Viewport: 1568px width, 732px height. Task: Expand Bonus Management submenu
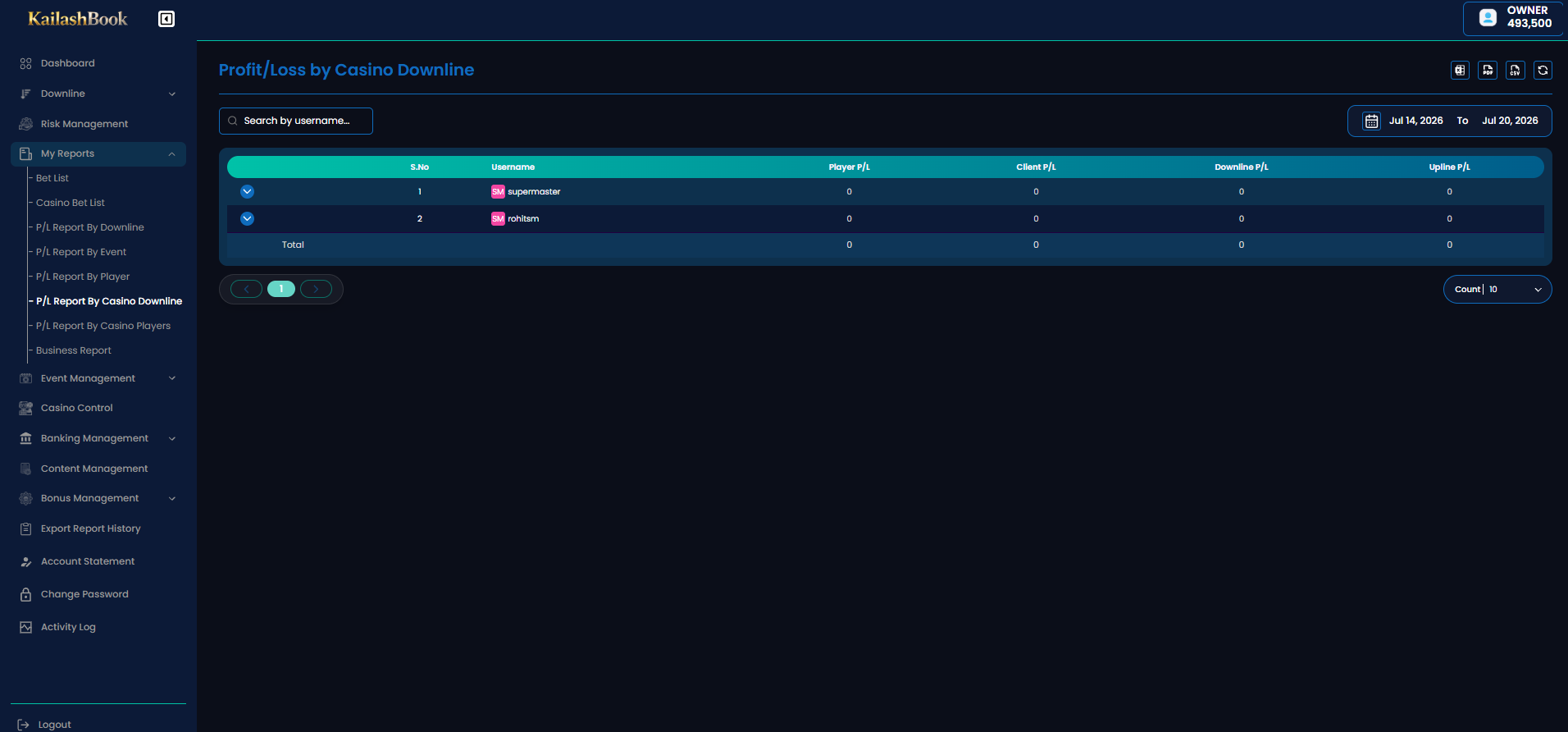172,499
